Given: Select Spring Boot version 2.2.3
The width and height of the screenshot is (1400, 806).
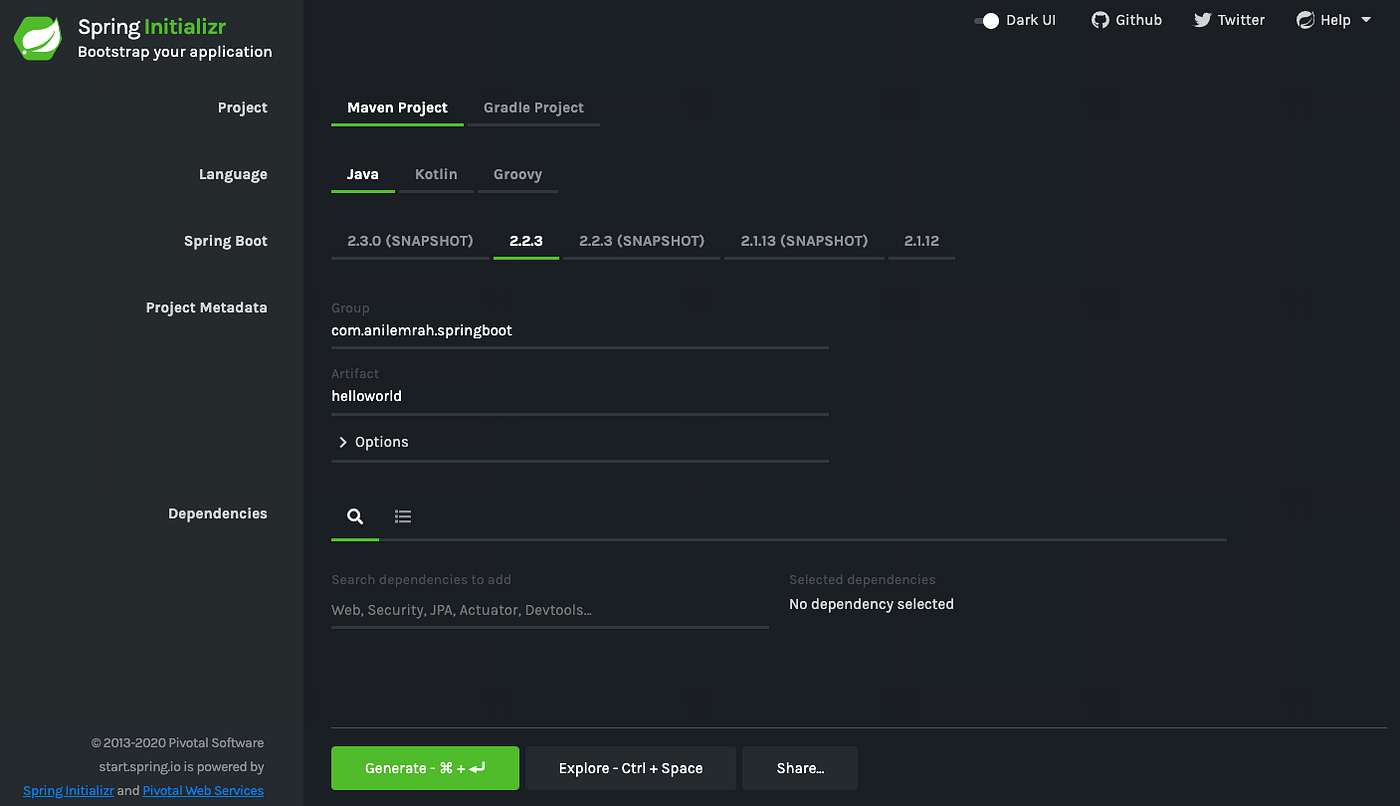Looking at the screenshot, I should 526,241.
